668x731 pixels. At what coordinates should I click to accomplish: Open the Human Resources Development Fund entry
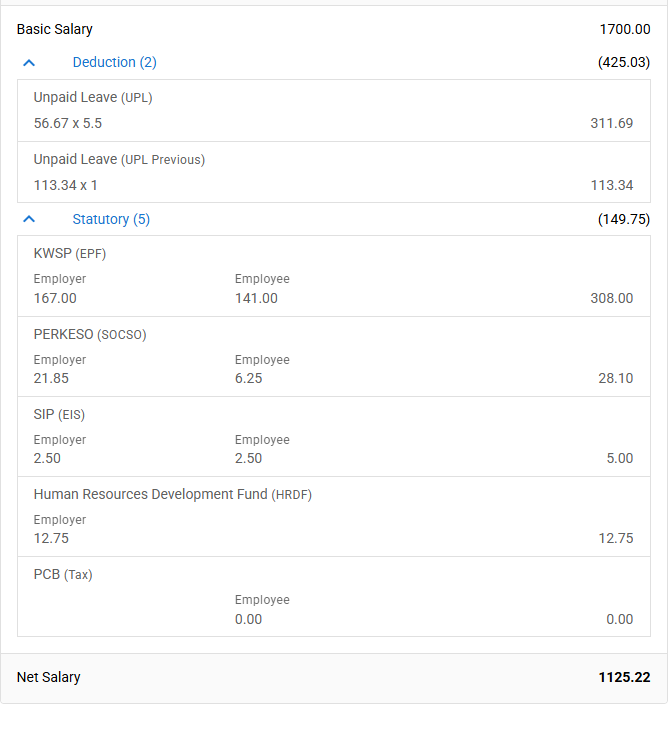click(x=173, y=494)
